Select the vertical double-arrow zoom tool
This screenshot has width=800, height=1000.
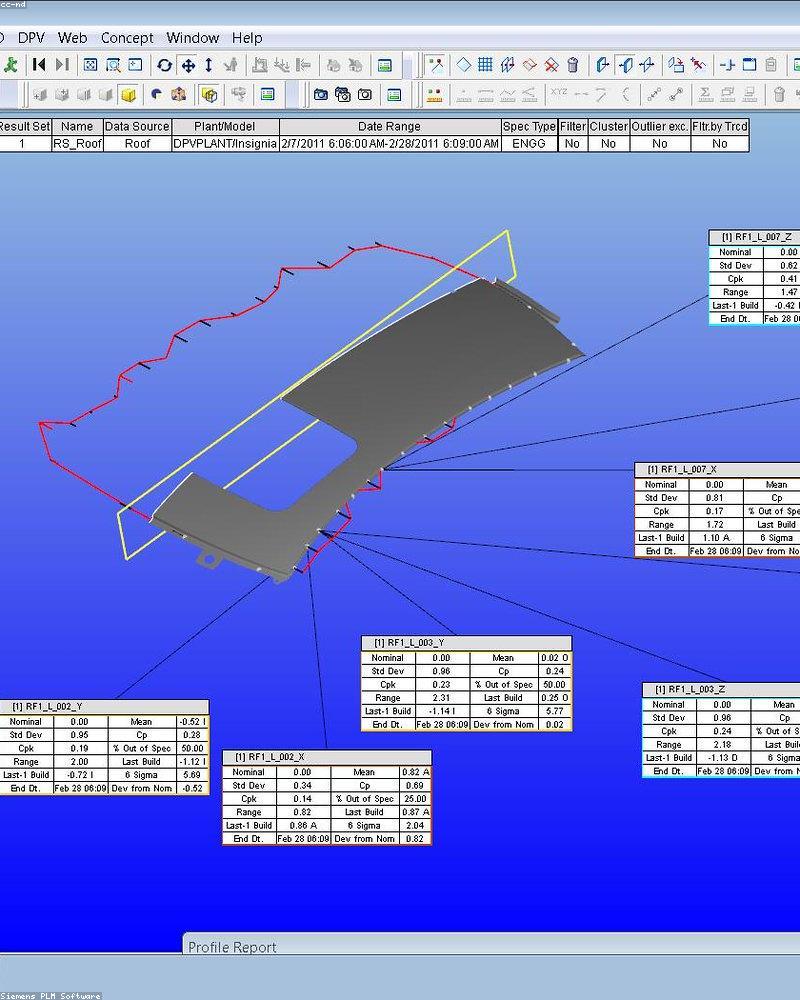(208, 65)
